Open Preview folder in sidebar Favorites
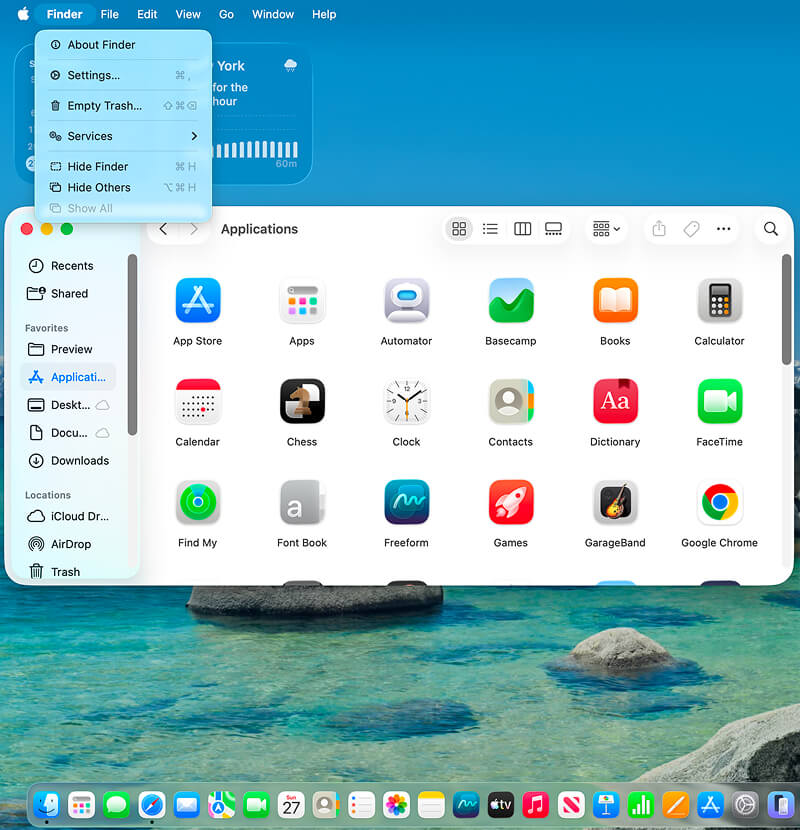This screenshot has height=830, width=800. pyautogui.click(x=68, y=349)
